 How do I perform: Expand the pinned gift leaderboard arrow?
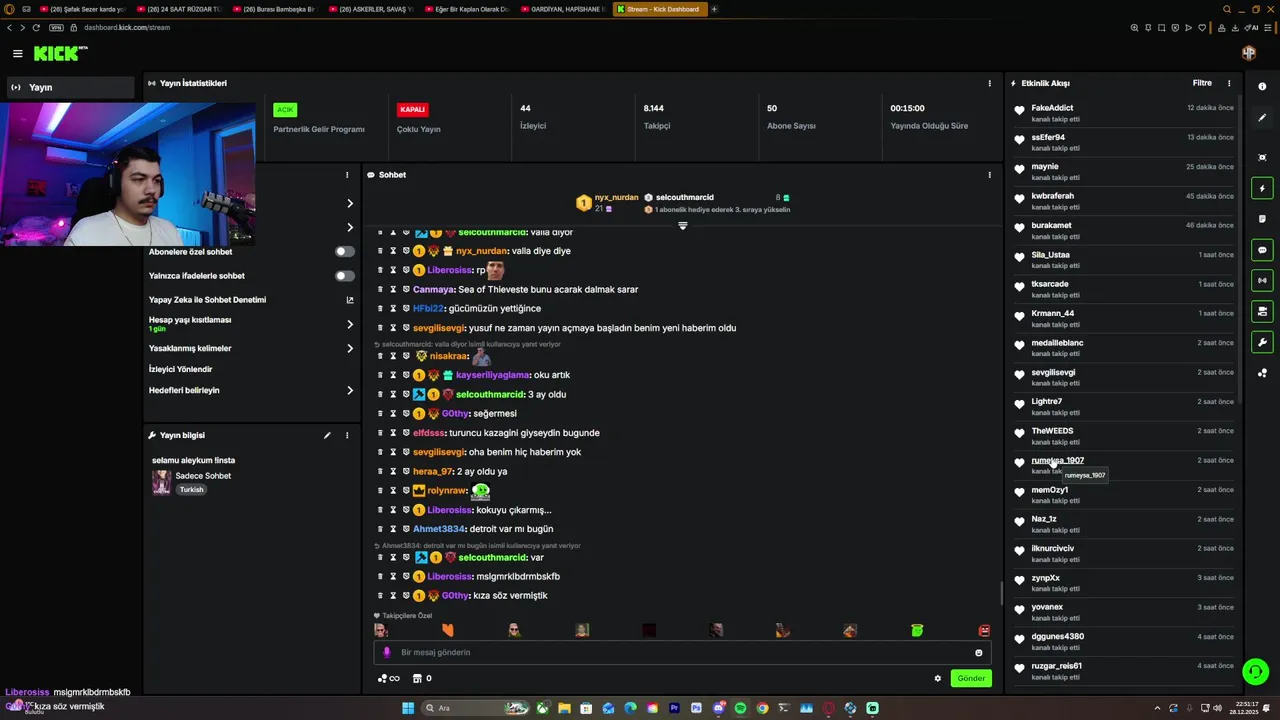click(x=683, y=226)
